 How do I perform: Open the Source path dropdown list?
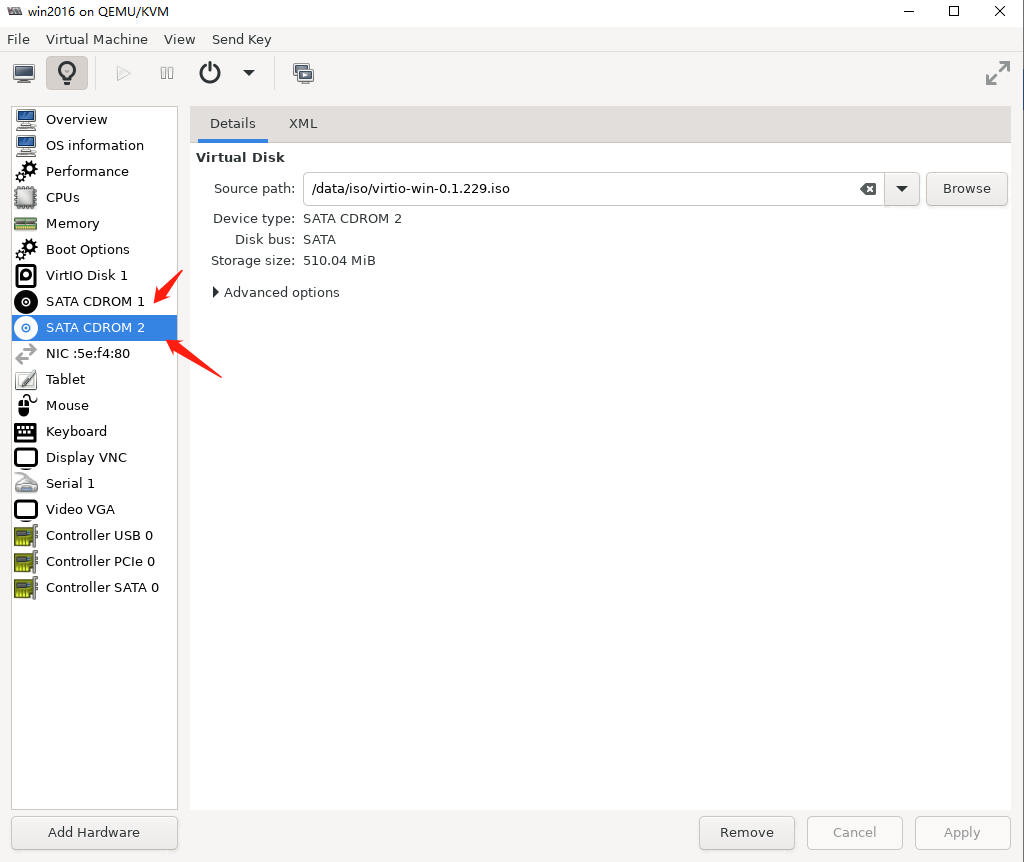click(x=902, y=189)
